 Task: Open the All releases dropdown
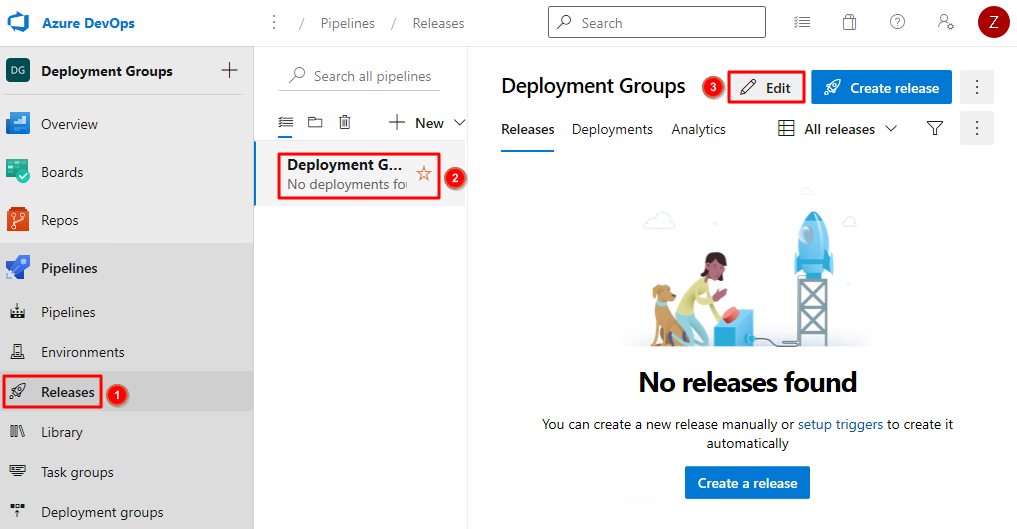tap(837, 129)
